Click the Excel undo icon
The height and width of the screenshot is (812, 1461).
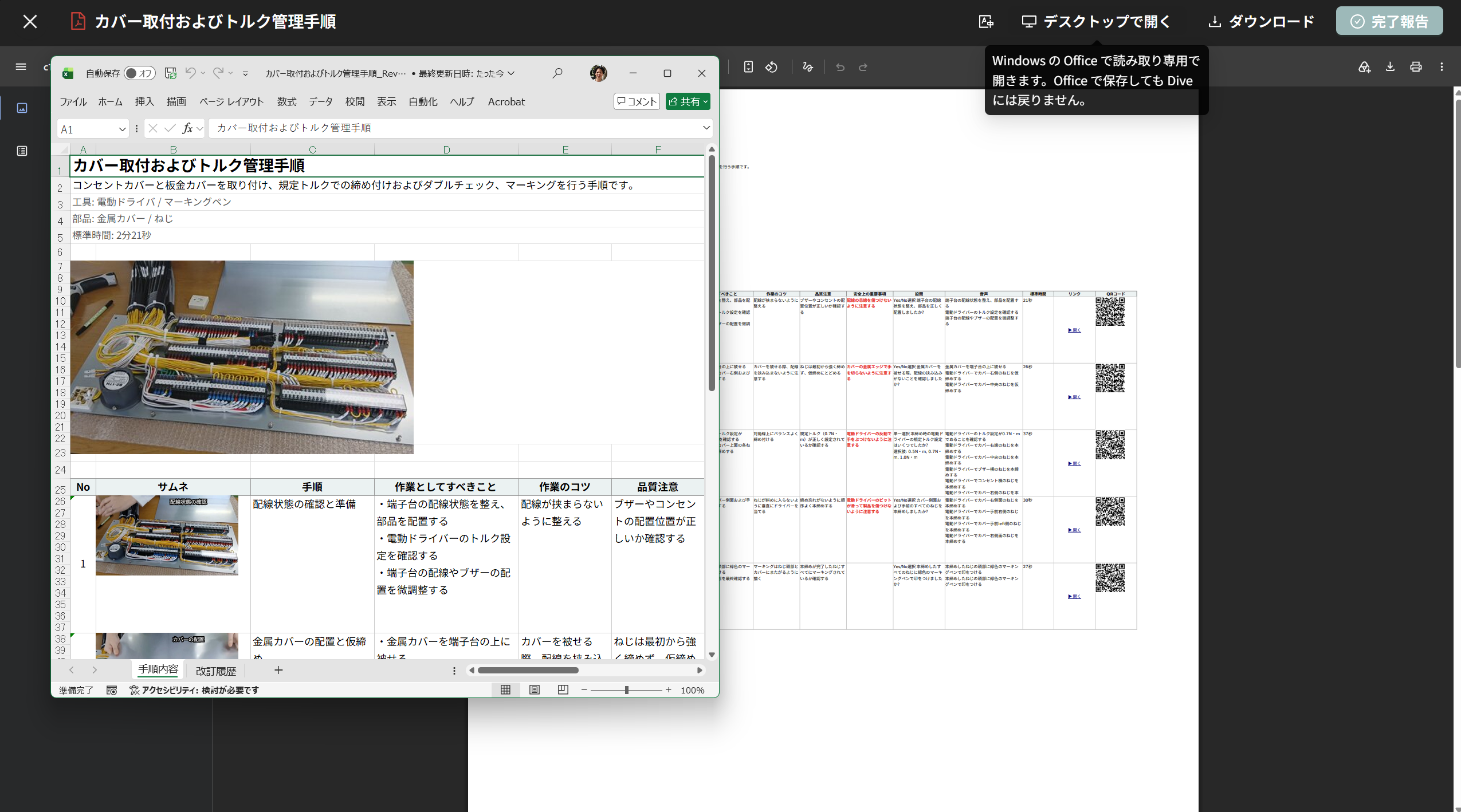pyautogui.click(x=190, y=73)
